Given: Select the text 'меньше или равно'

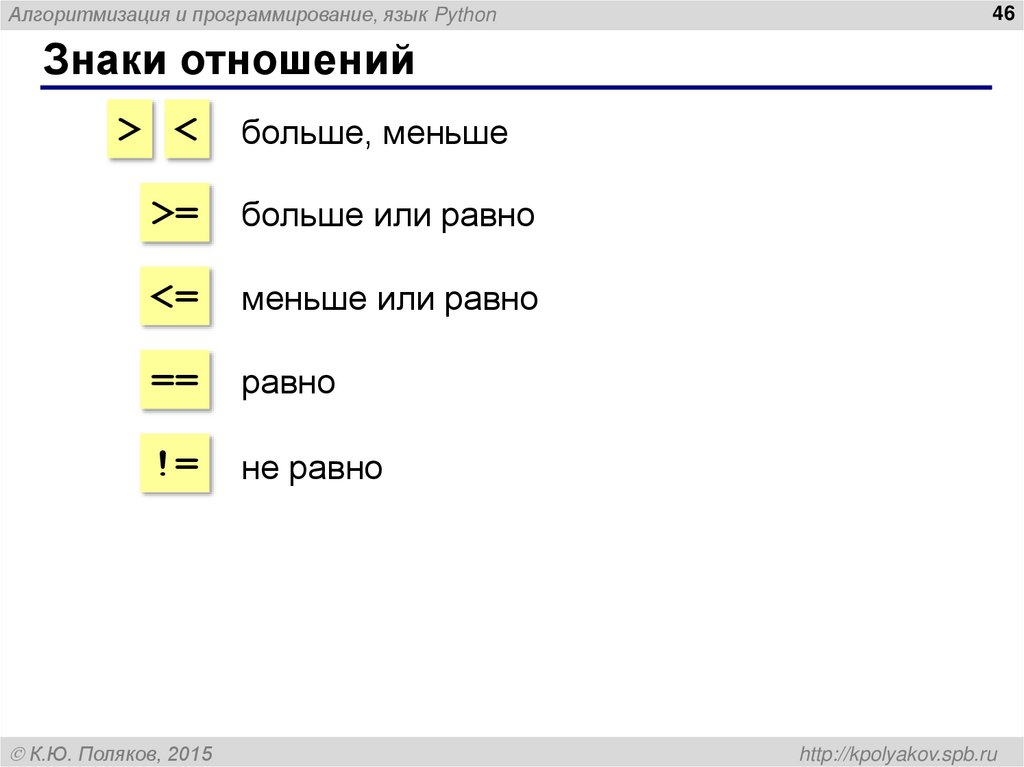Looking at the screenshot, I should (390, 297).
